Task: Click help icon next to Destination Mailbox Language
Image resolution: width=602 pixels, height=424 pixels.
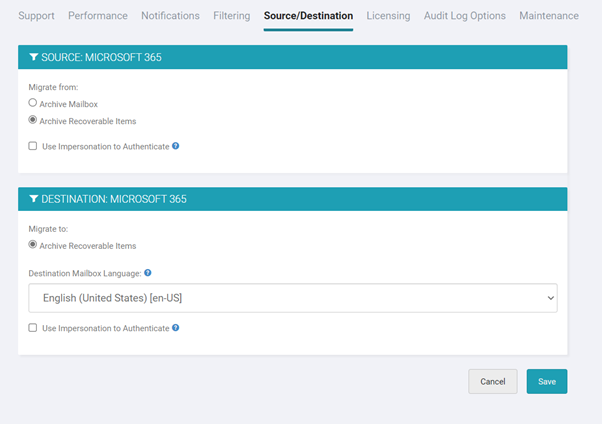Action: (x=148, y=272)
